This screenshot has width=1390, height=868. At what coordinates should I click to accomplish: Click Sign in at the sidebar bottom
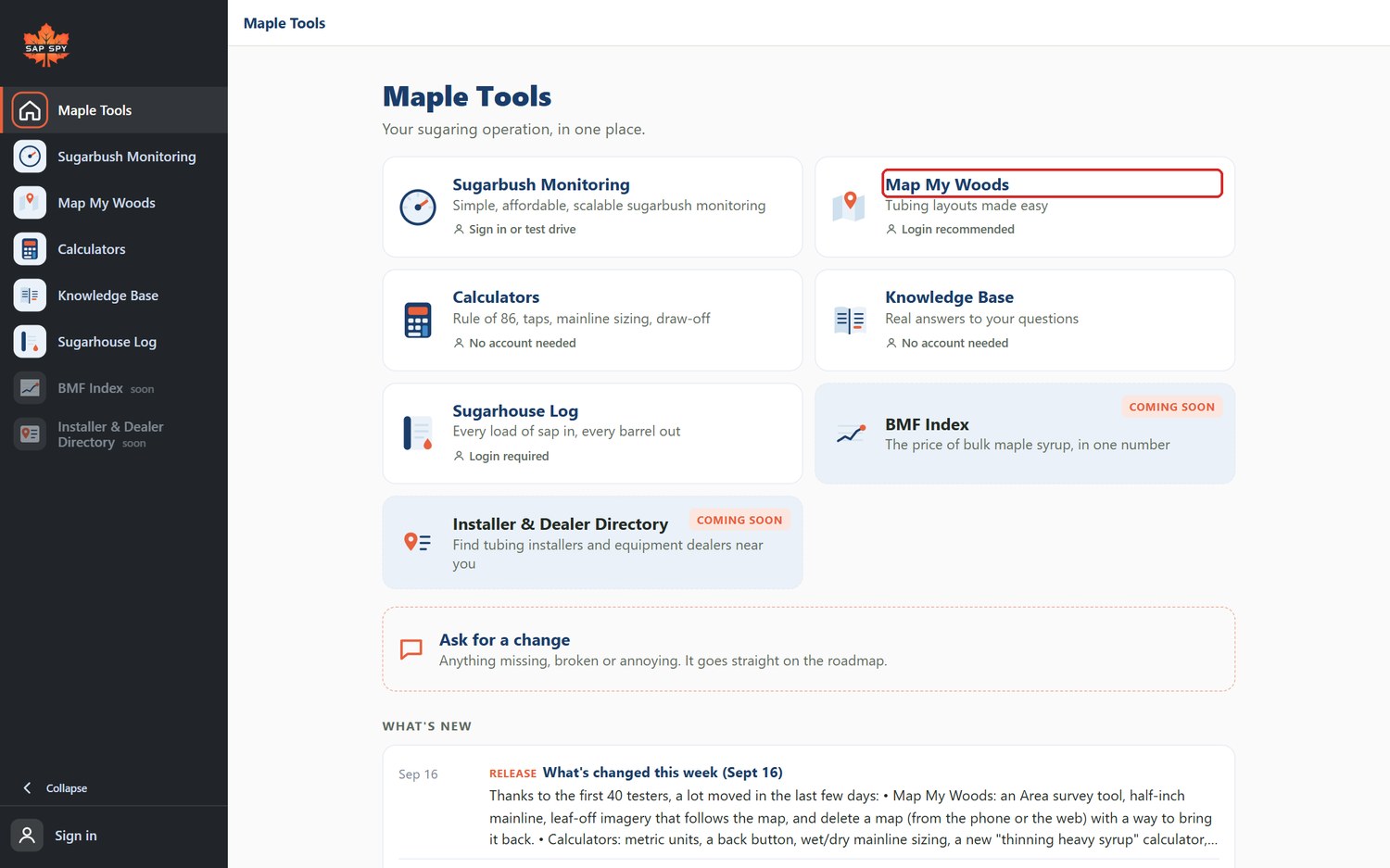(76, 836)
